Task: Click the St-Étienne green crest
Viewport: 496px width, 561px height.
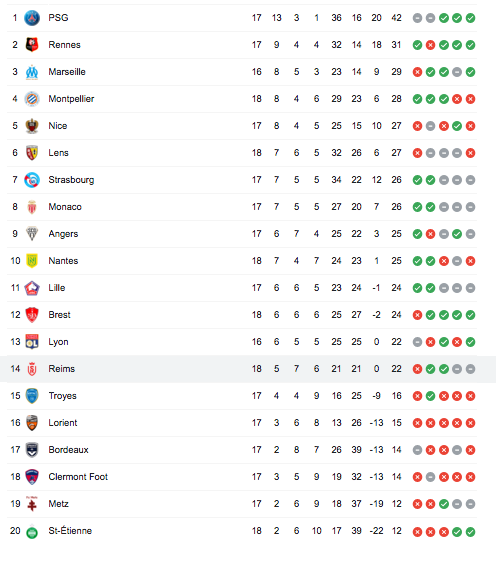Action: click(x=32, y=532)
